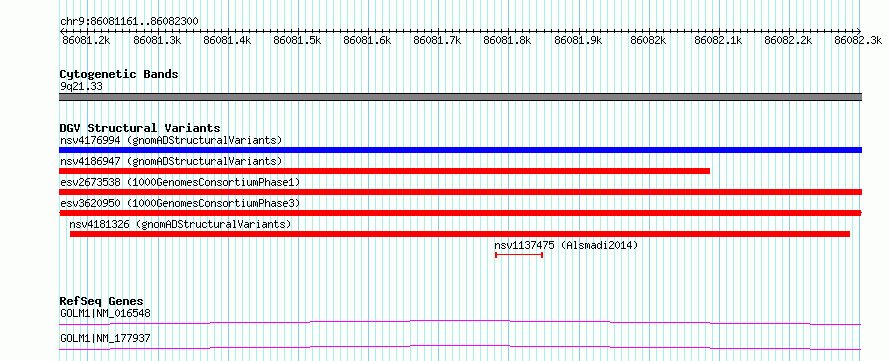The image size is (890, 361).
Task: Open the RefSeq Genes track header
Action: pos(101,301)
